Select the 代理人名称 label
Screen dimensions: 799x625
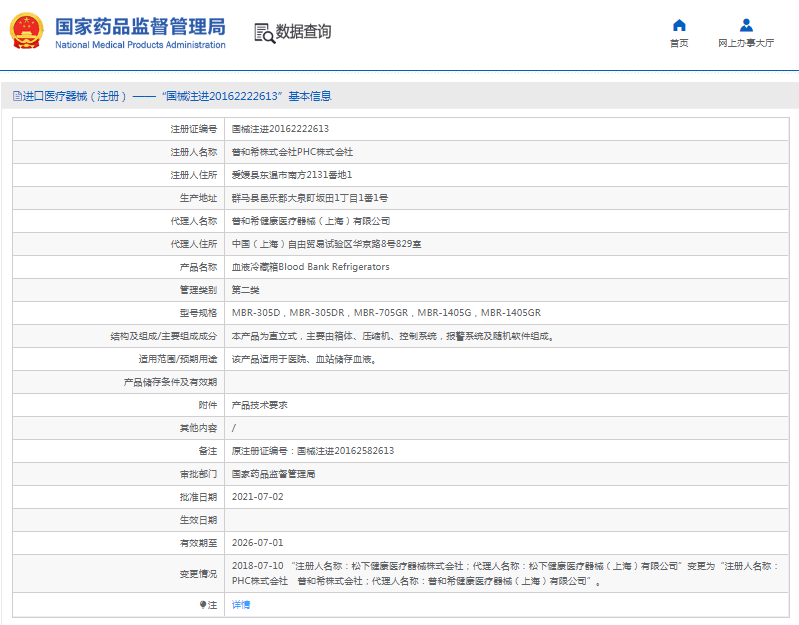(194, 221)
